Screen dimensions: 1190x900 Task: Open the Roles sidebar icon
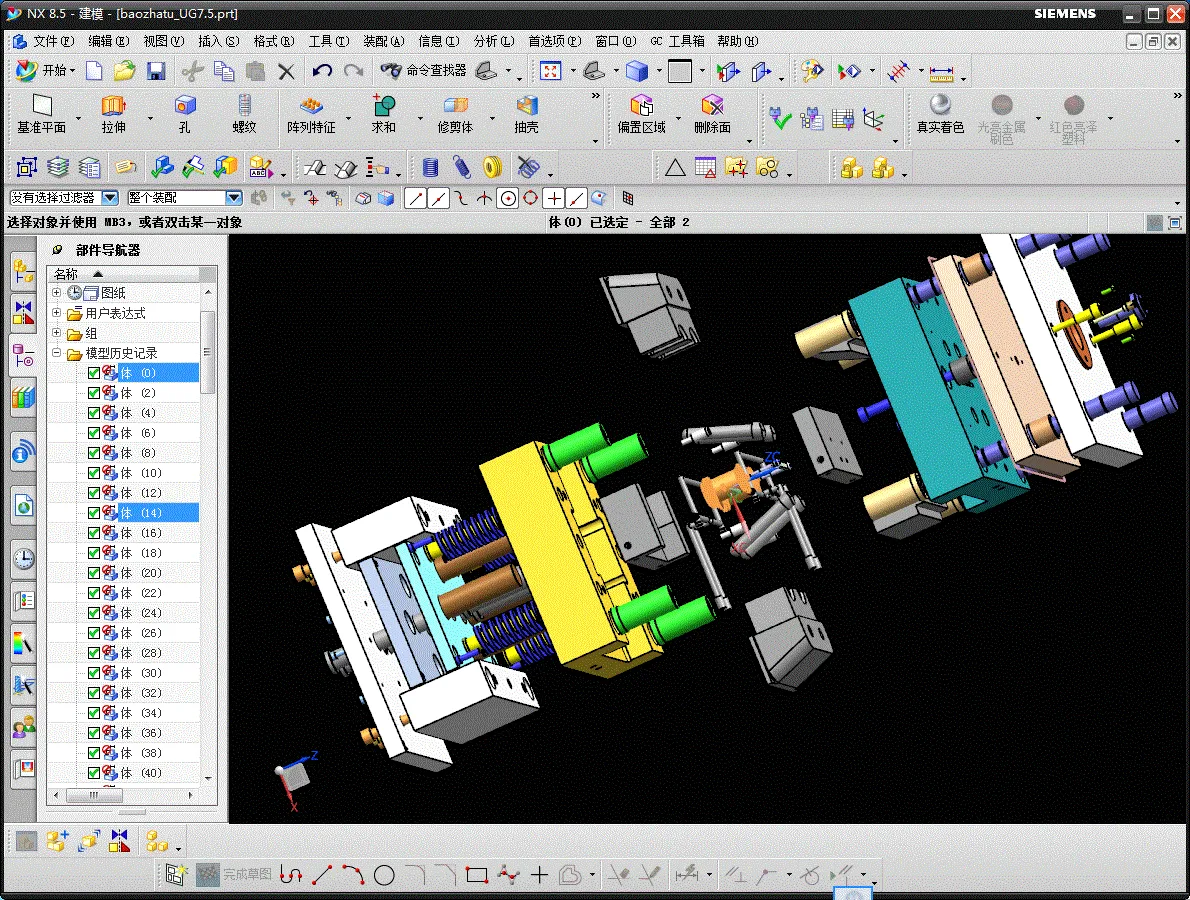coord(24,728)
